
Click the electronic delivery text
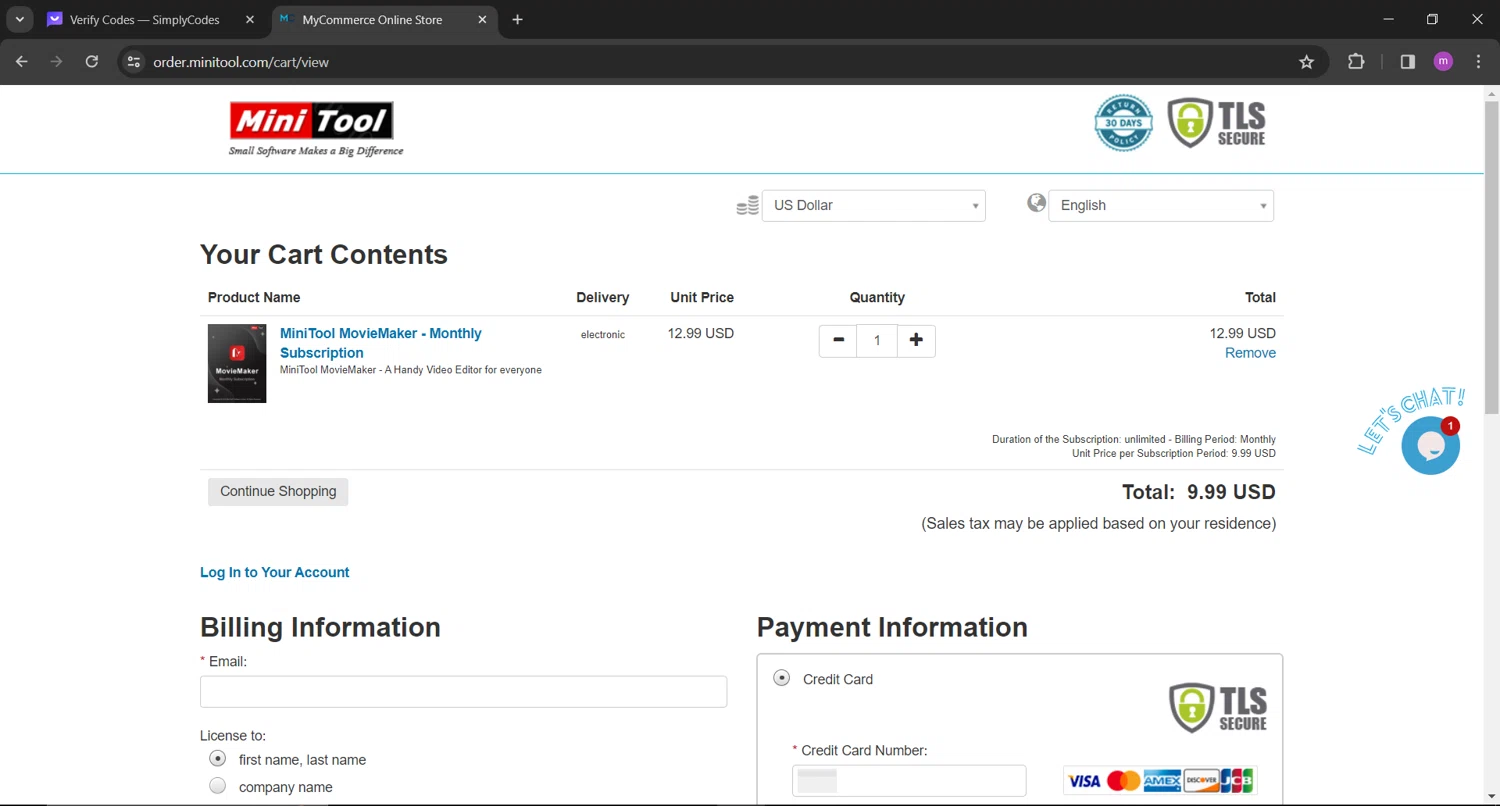pos(603,335)
